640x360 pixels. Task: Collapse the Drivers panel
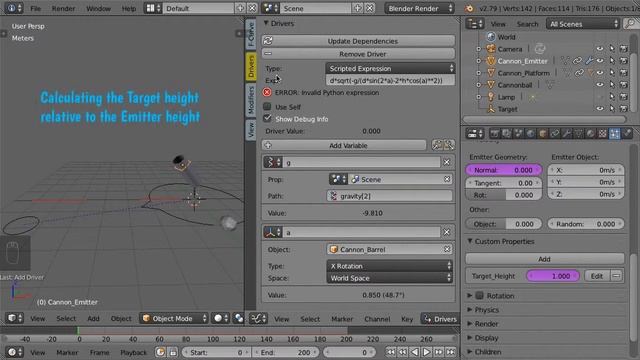(x=266, y=23)
